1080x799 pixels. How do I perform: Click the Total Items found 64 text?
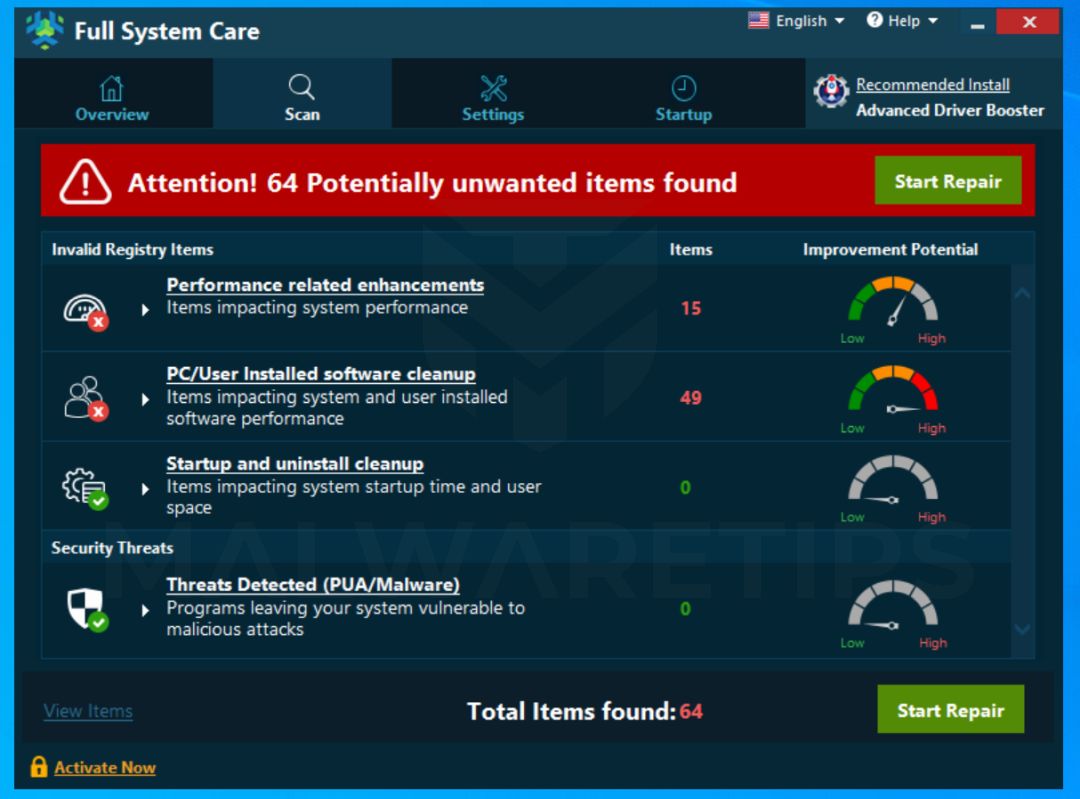(x=585, y=711)
